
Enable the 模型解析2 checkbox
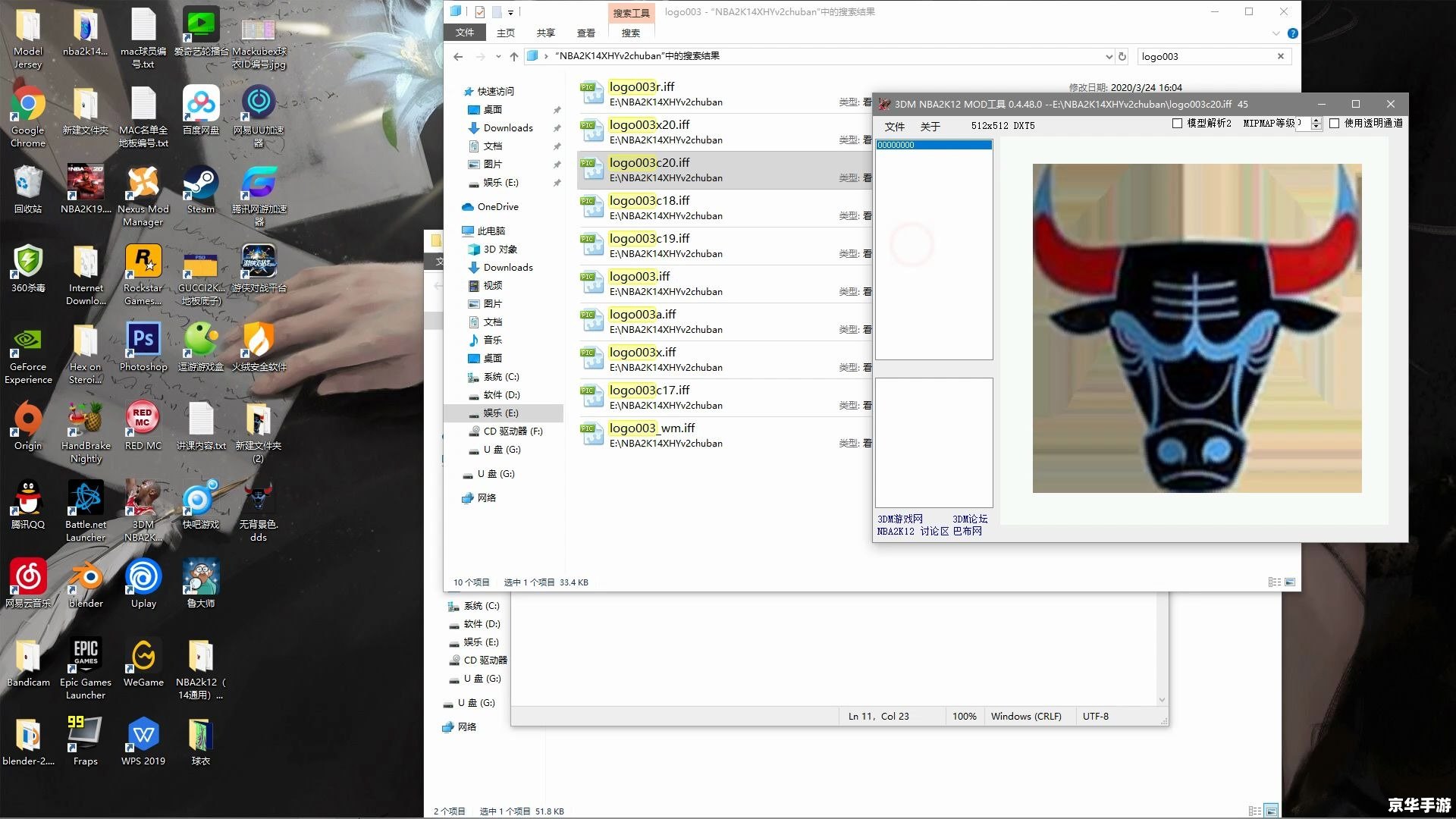(x=1178, y=124)
